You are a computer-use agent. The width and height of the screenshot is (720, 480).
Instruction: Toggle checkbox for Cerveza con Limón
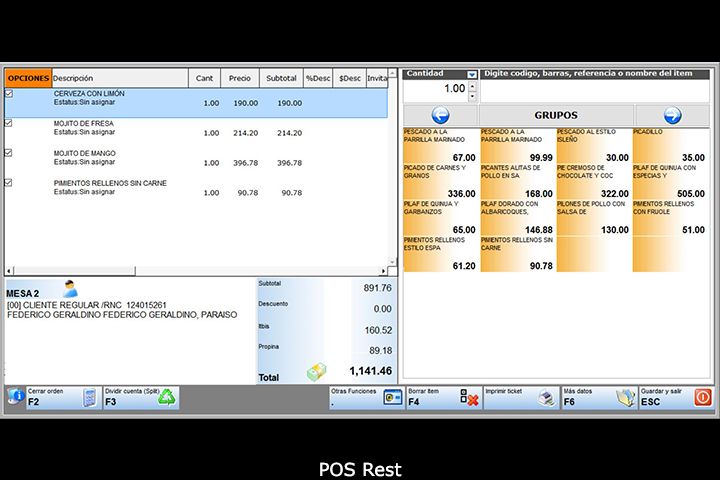pyautogui.click(x=10, y=94)
